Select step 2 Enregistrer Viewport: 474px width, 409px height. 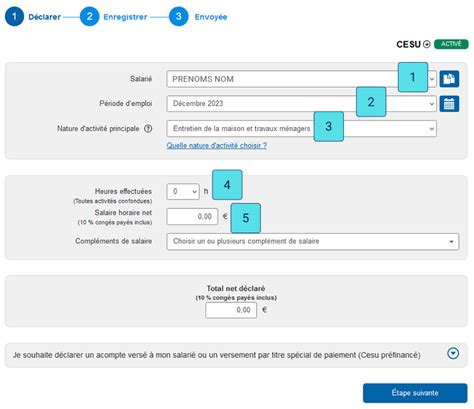pyautogui.click(x=114, y=17)
